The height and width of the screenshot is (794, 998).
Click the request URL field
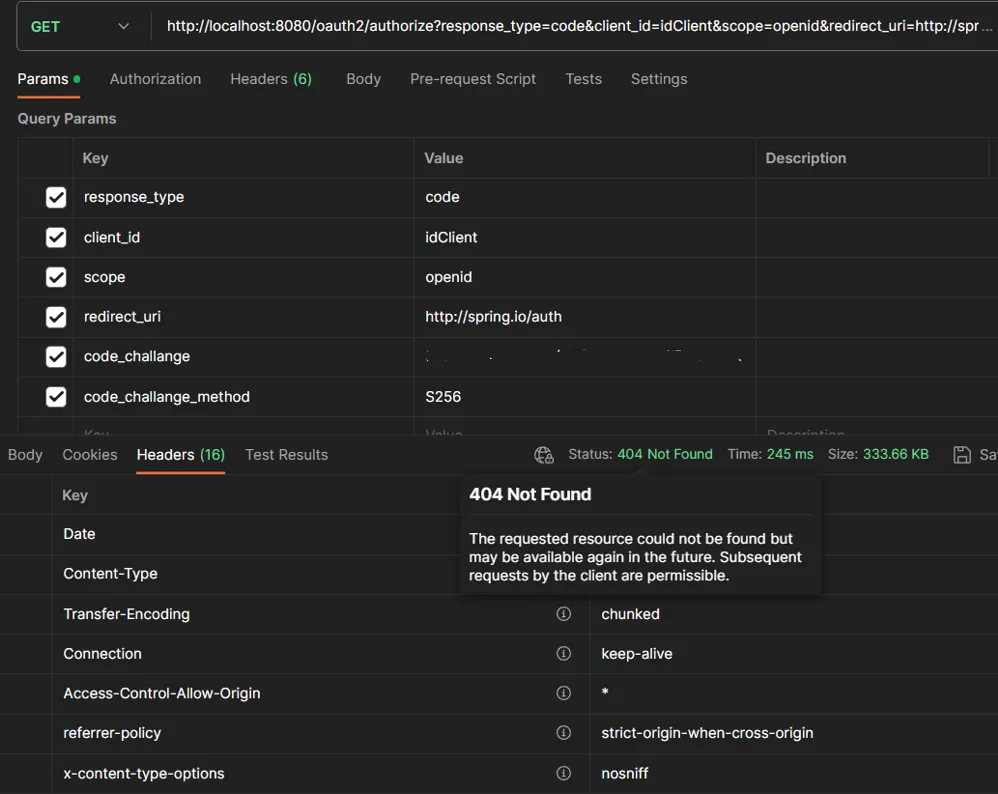click(578, 26)
